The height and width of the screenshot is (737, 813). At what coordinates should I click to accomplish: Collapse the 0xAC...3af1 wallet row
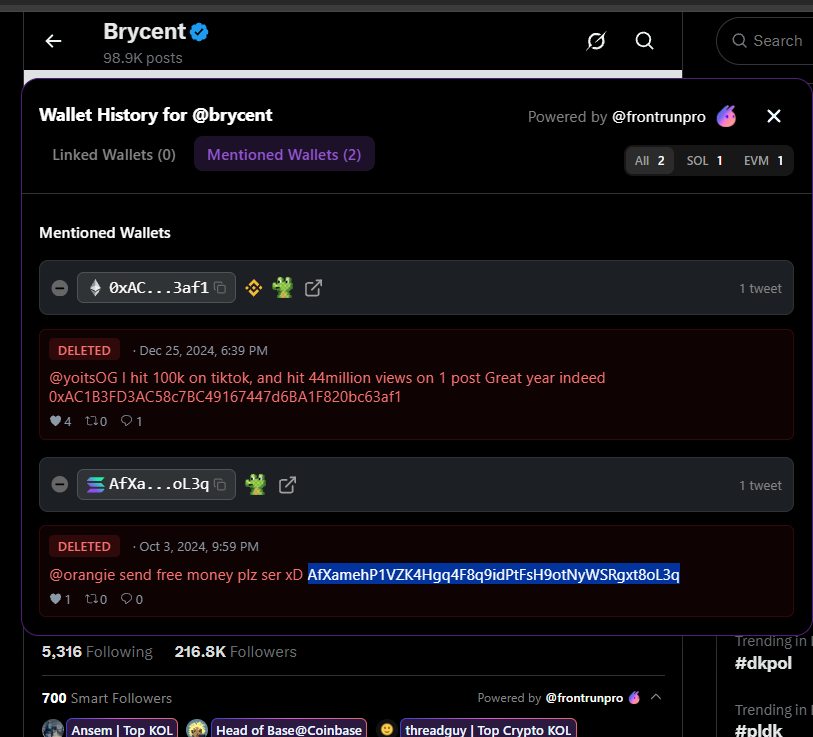[x=60, y=288]
